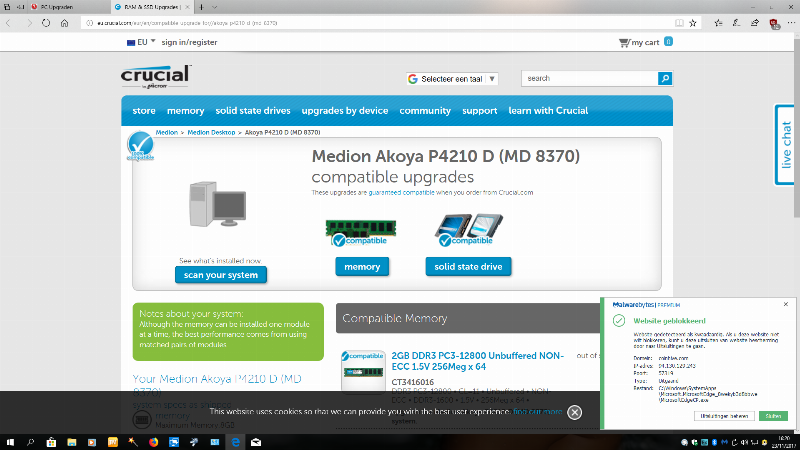This screenshot has width=800, height=450.
Task: Open the memory nav menu
Action: pyautogui.click(x=186, y=111)
